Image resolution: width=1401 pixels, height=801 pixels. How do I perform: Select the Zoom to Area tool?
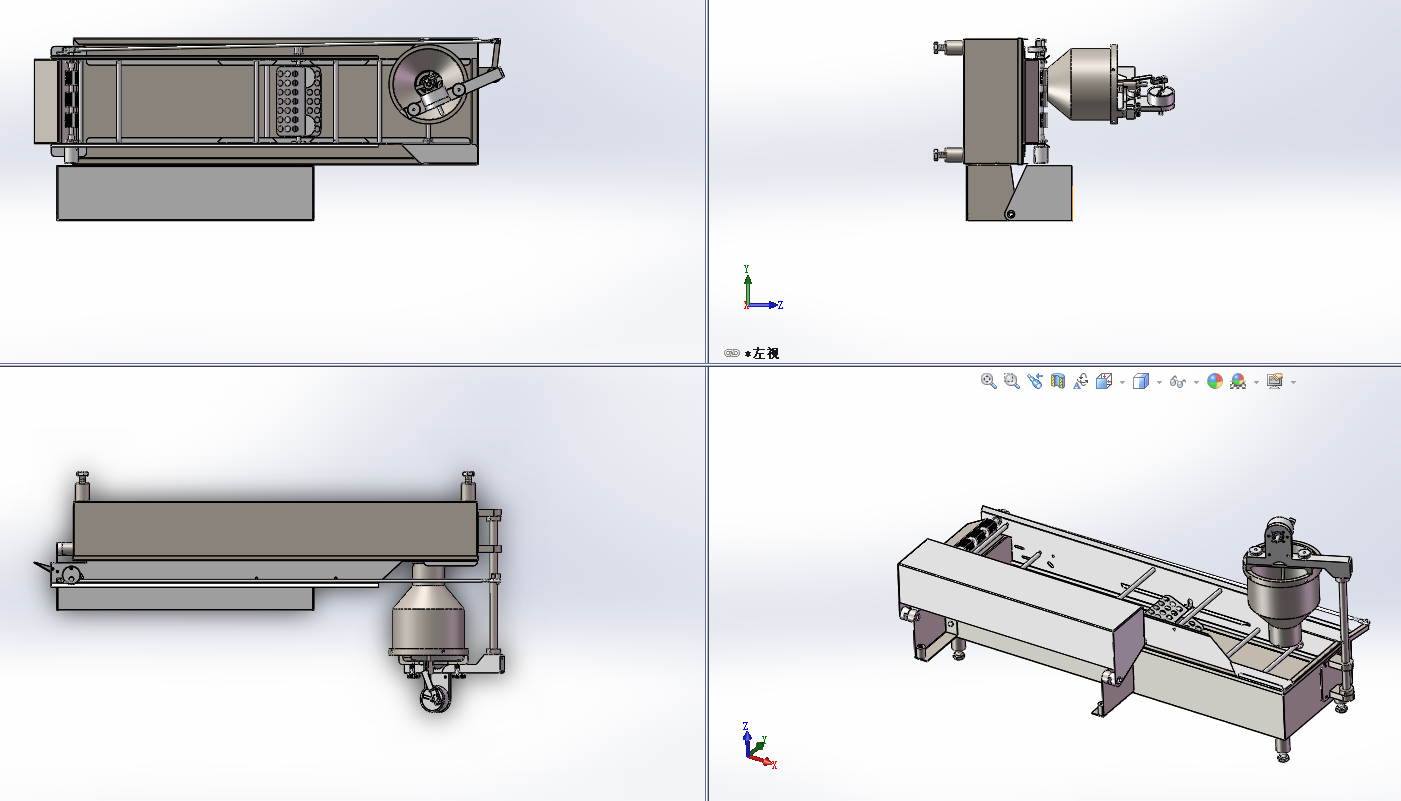coord(1011,381)
